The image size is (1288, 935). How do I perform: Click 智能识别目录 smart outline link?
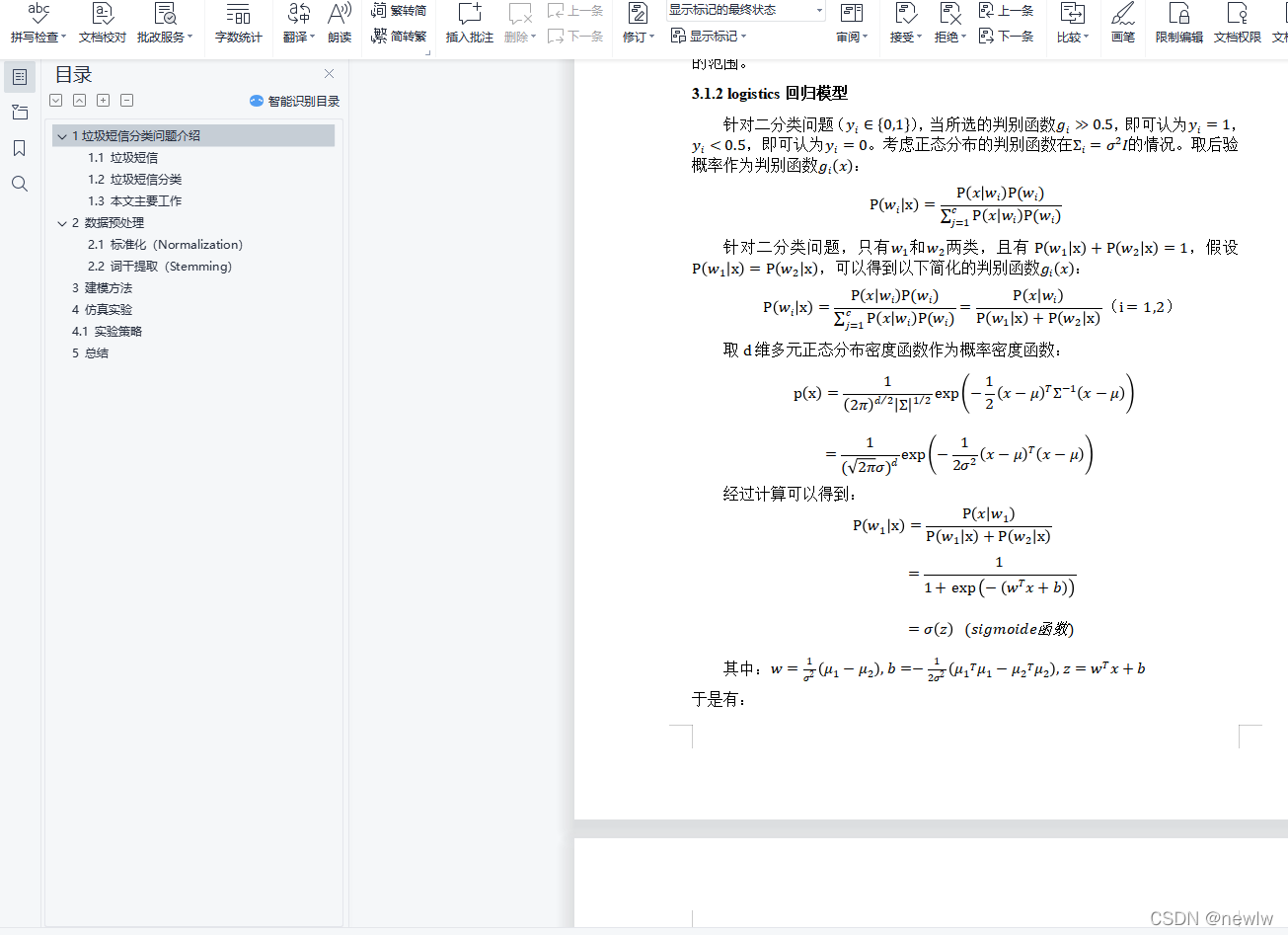coord(295,101)
